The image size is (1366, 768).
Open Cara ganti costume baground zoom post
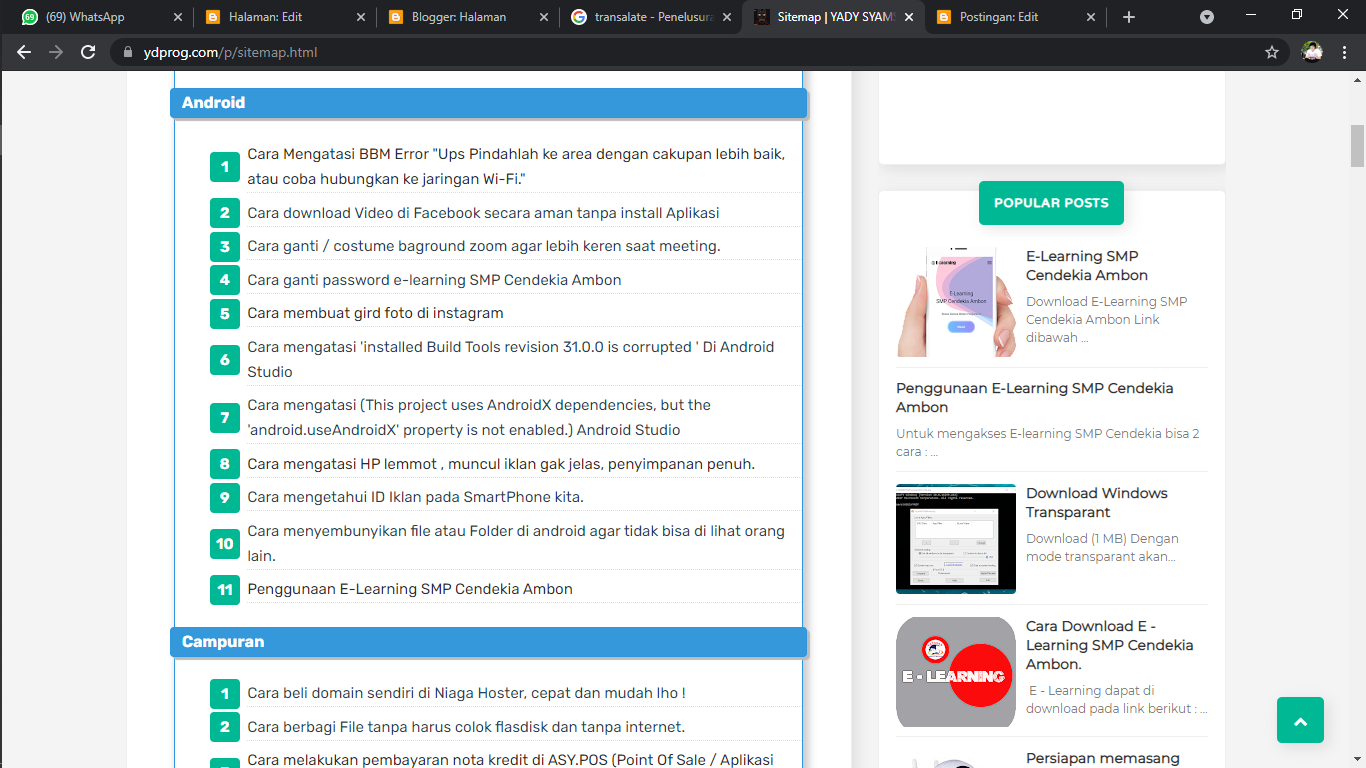tap(484, 246)
